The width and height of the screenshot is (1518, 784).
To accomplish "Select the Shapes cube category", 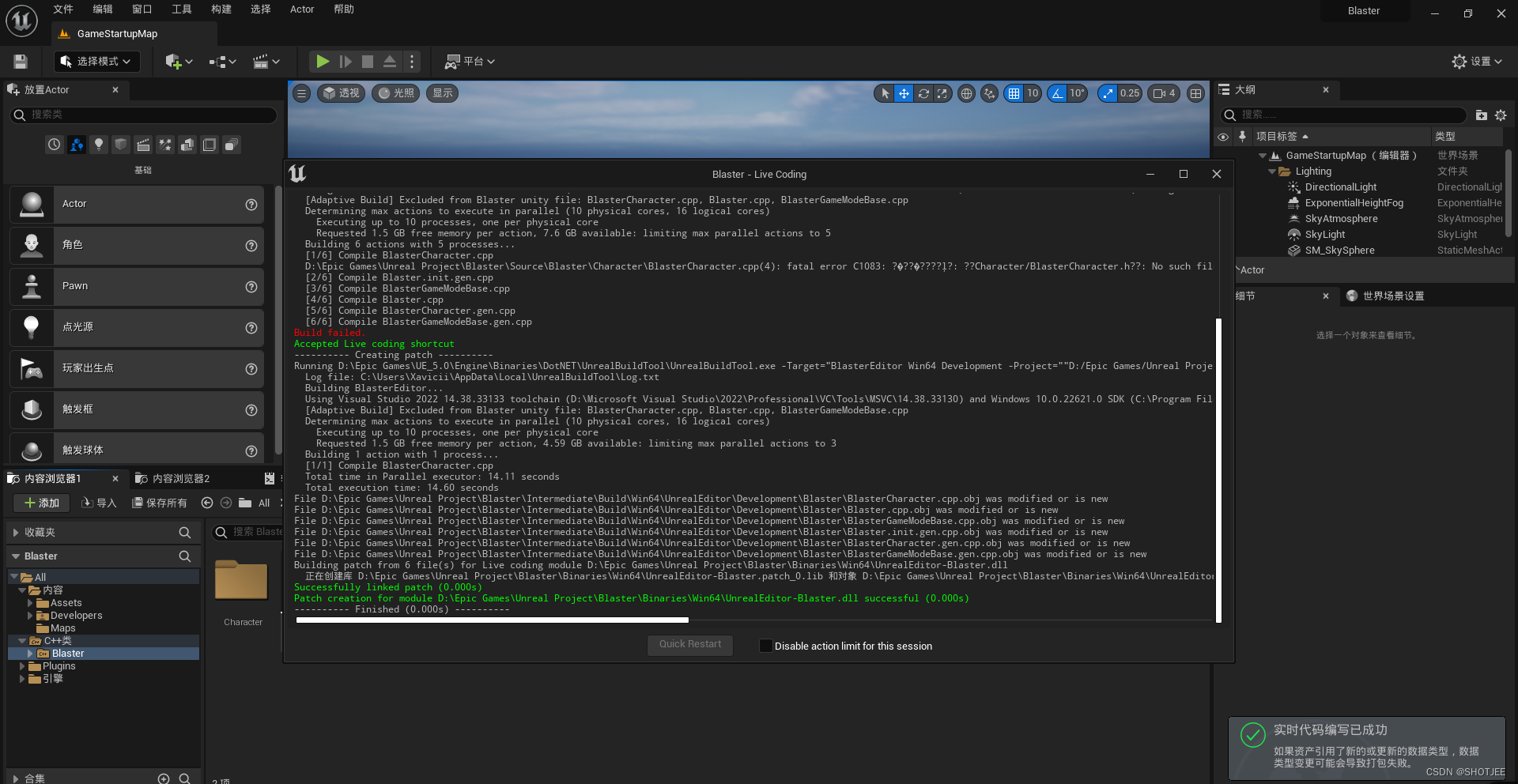I will (x=120, y=145).
